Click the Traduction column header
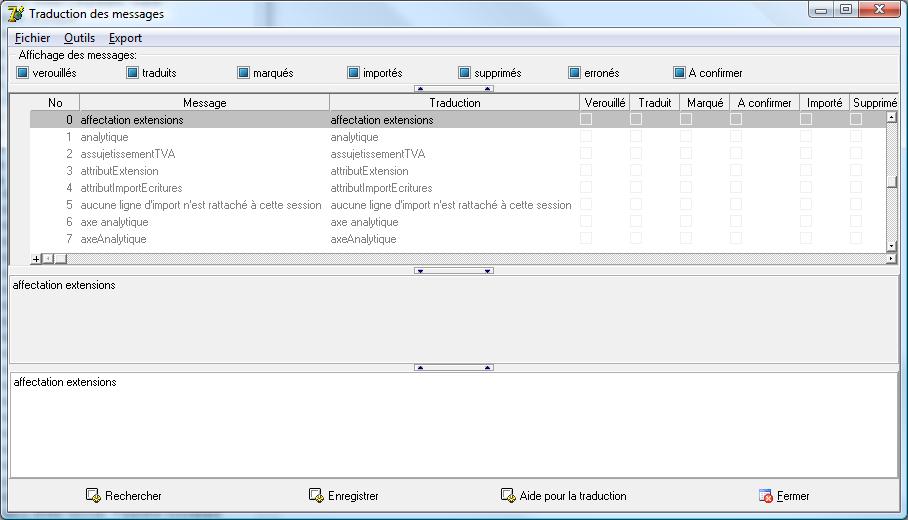908x520 pixels. point(455,102)
